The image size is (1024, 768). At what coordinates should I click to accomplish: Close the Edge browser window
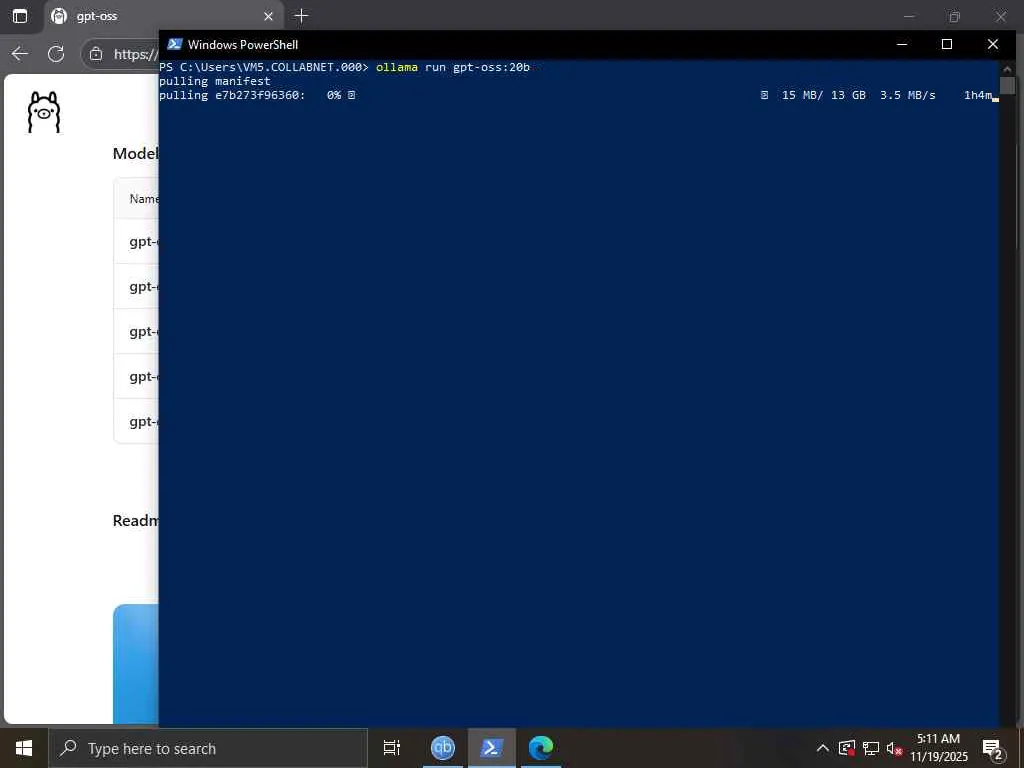(1000, 16)
